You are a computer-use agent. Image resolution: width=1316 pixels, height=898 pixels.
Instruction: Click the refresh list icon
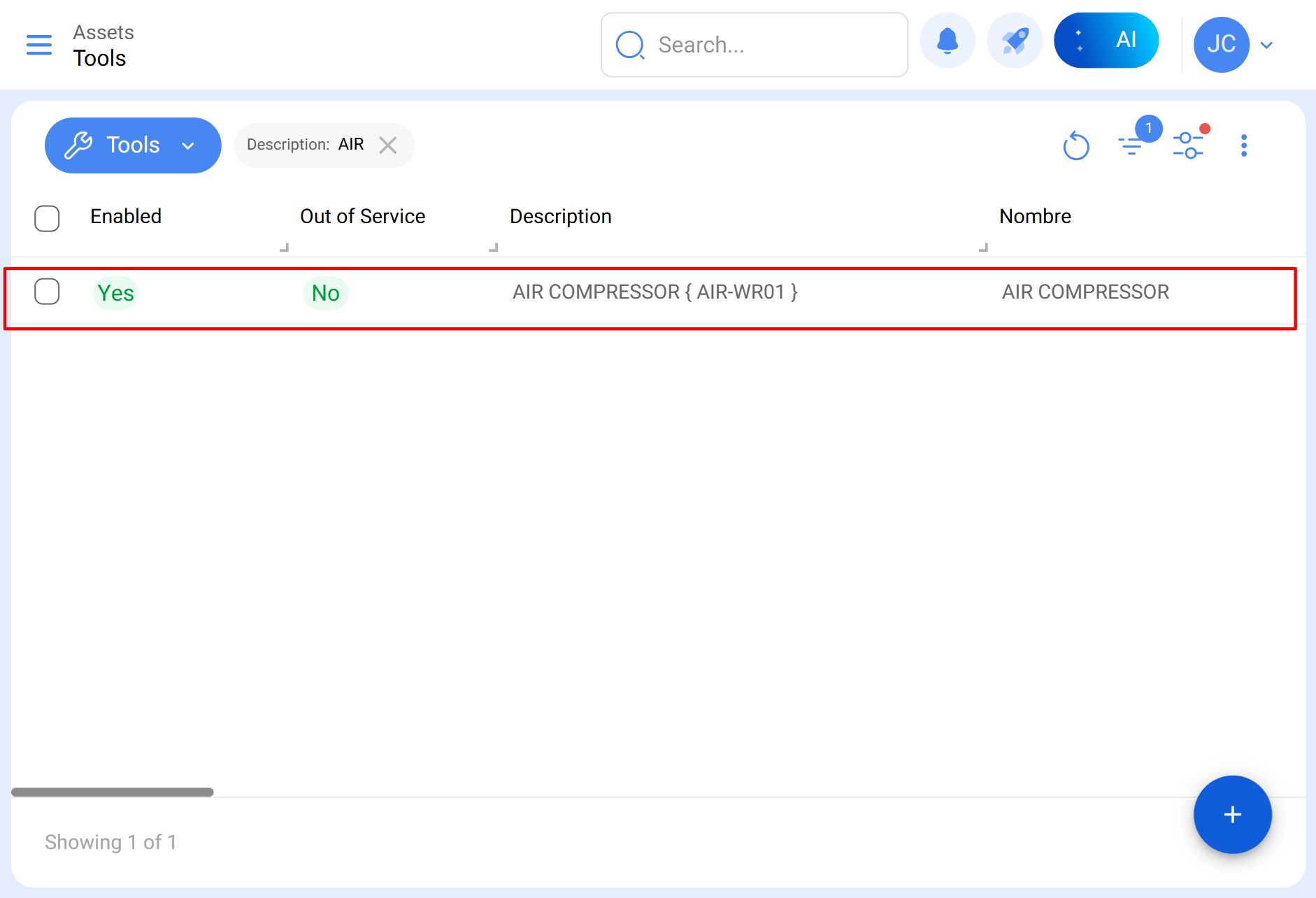point(1075,146)
